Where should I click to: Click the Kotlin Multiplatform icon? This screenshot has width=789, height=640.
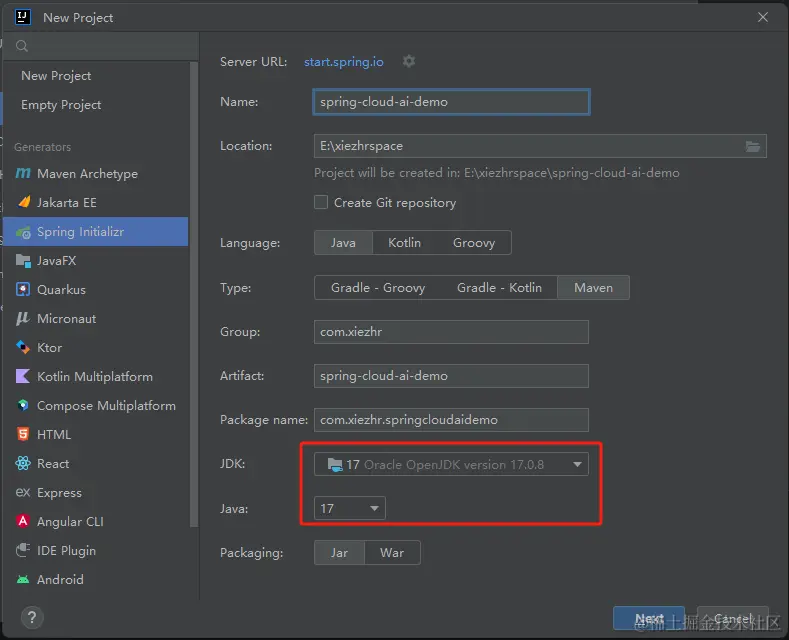pos(23,376)
